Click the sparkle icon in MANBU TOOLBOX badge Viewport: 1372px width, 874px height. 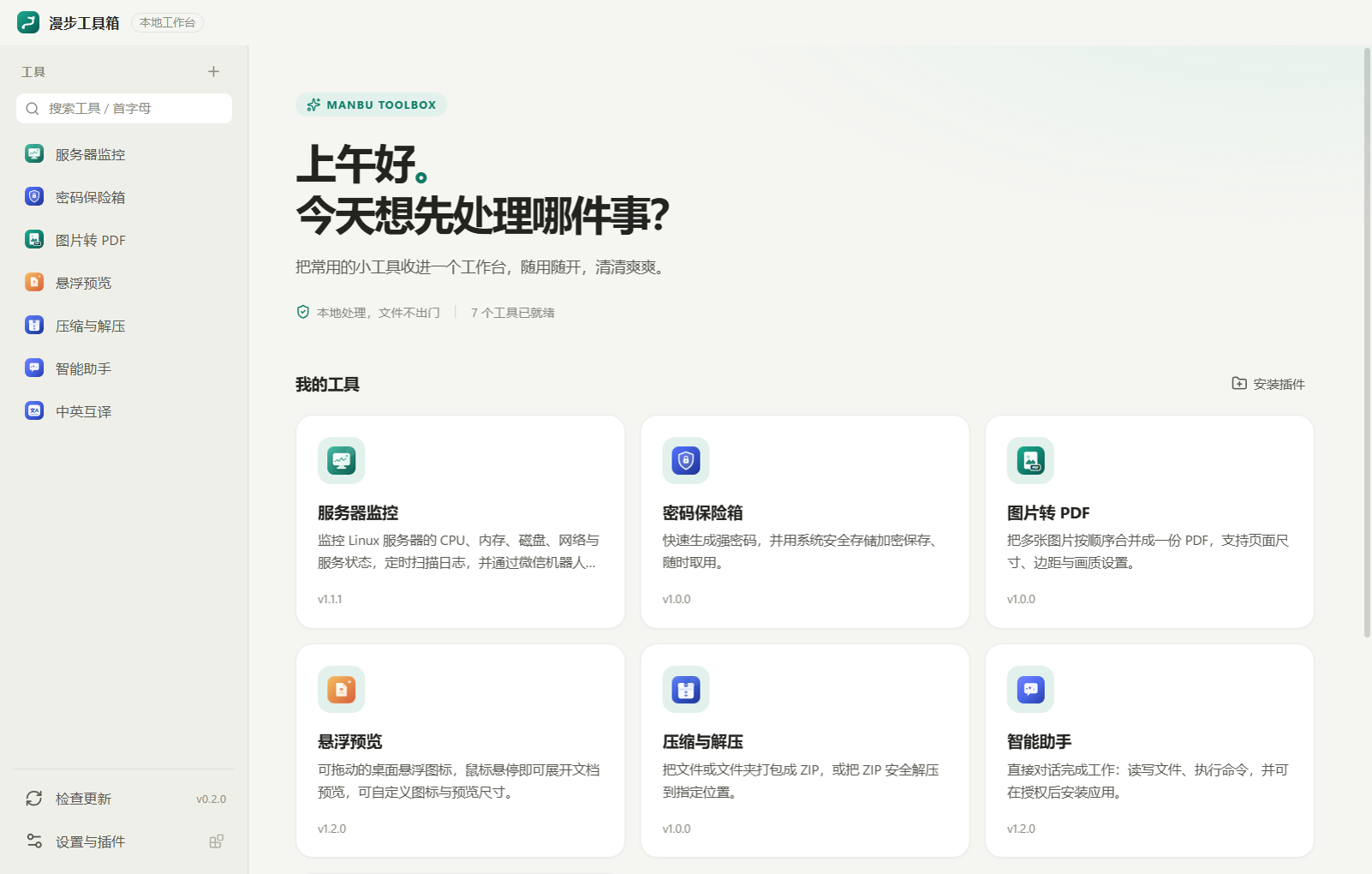[313, 105]
